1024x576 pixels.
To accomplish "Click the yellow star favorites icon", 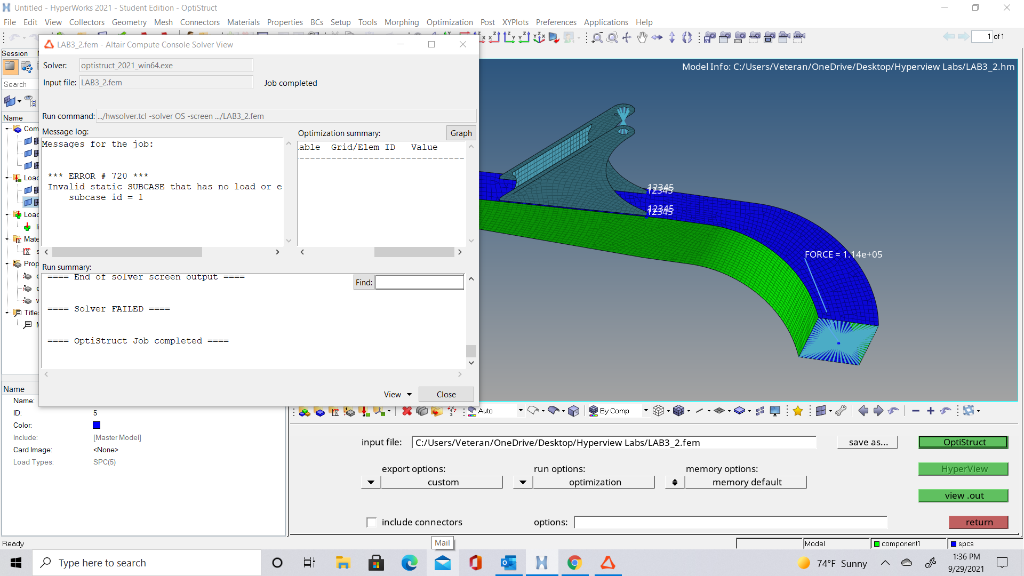I will click(797, 411).
